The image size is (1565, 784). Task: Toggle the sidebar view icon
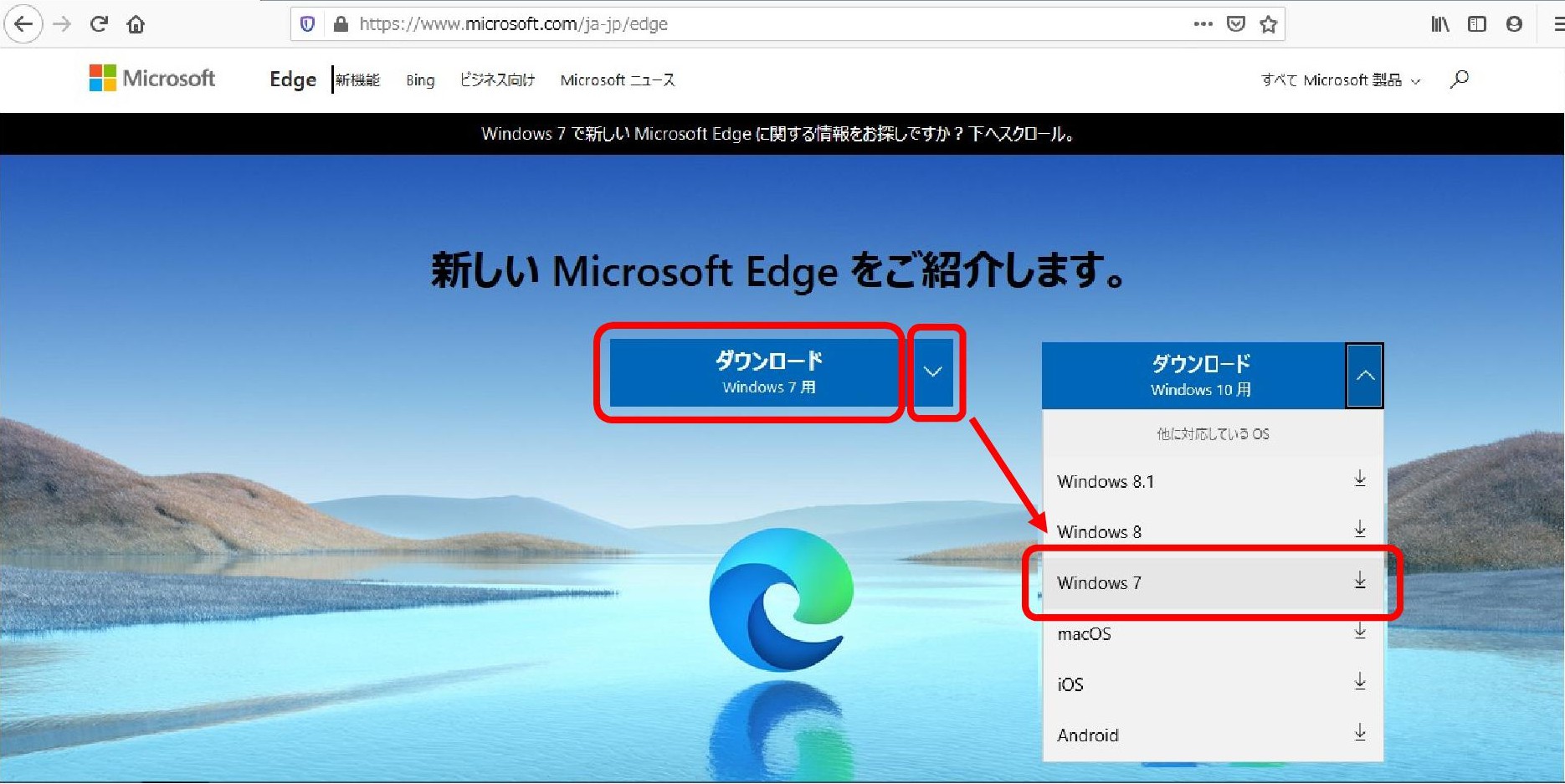click(x=1477, y=24)
